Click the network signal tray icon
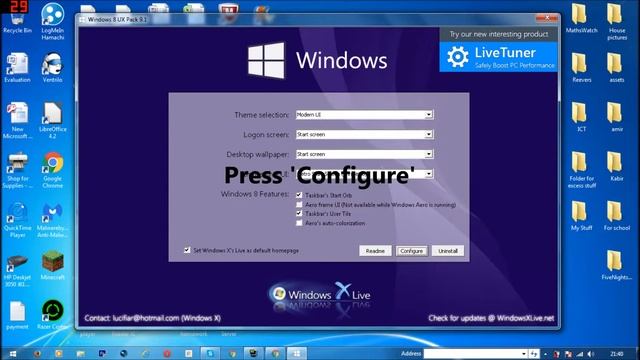The width and height of the screenshot is (640, 360). [579, 354]
